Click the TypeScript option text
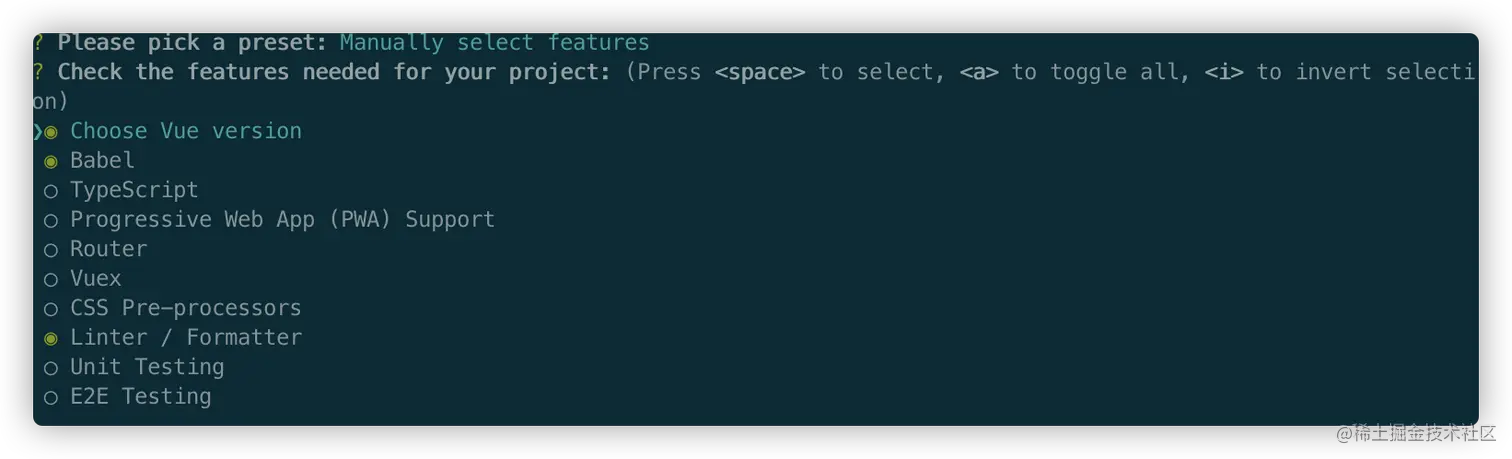The width and height of the screenshot is (1512, 459). point(134,190)
